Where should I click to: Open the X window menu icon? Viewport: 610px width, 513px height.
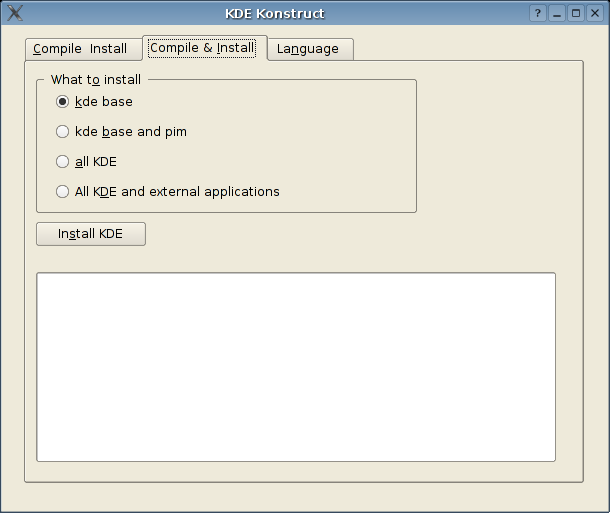click(15, 13)
